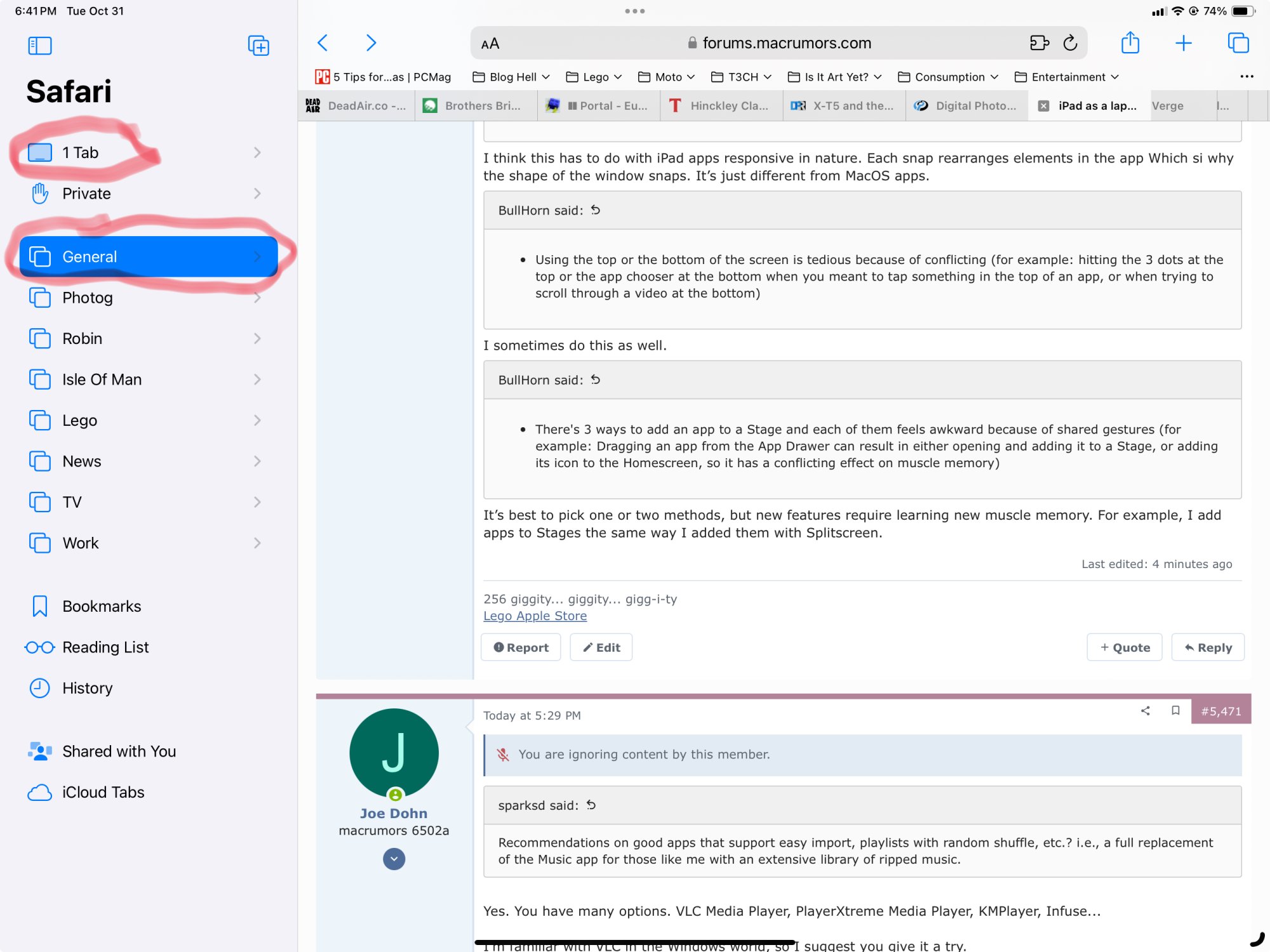Open a new tab with the plus icon

click(x=1183, y=43)
